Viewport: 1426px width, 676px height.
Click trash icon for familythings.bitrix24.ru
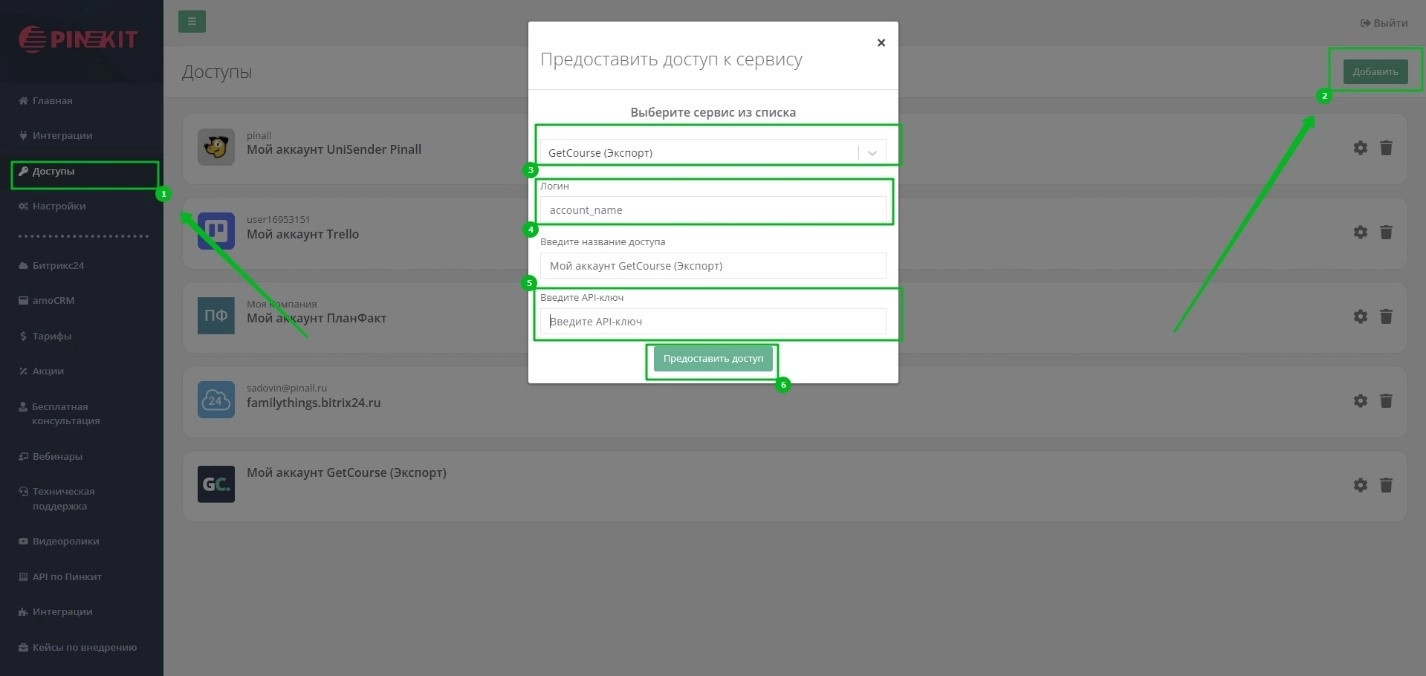1386,401
